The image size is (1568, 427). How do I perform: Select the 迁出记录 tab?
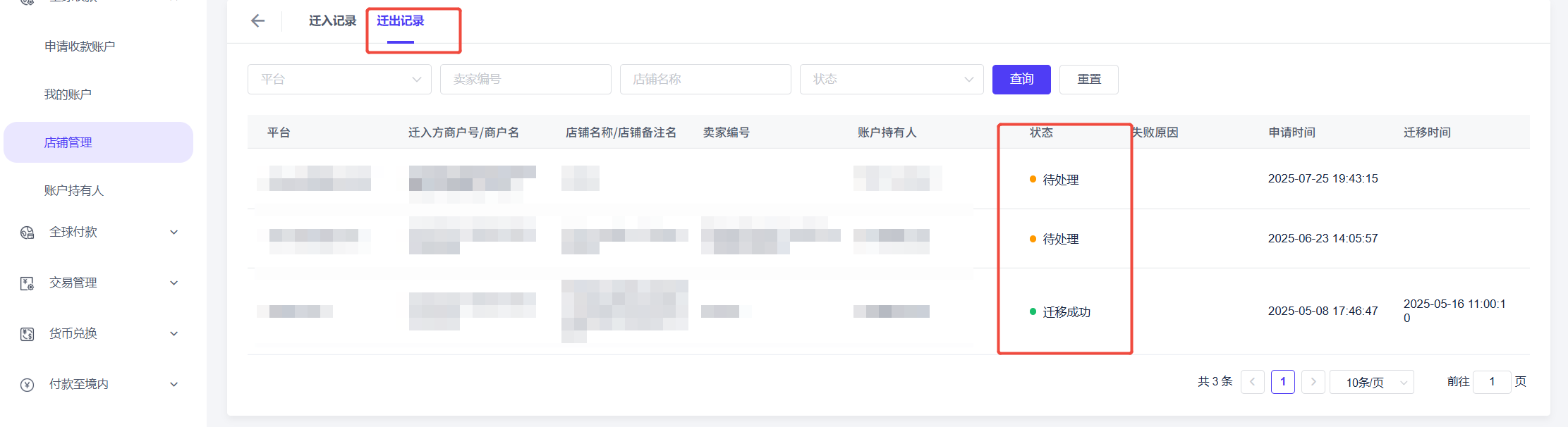[400, 21]
